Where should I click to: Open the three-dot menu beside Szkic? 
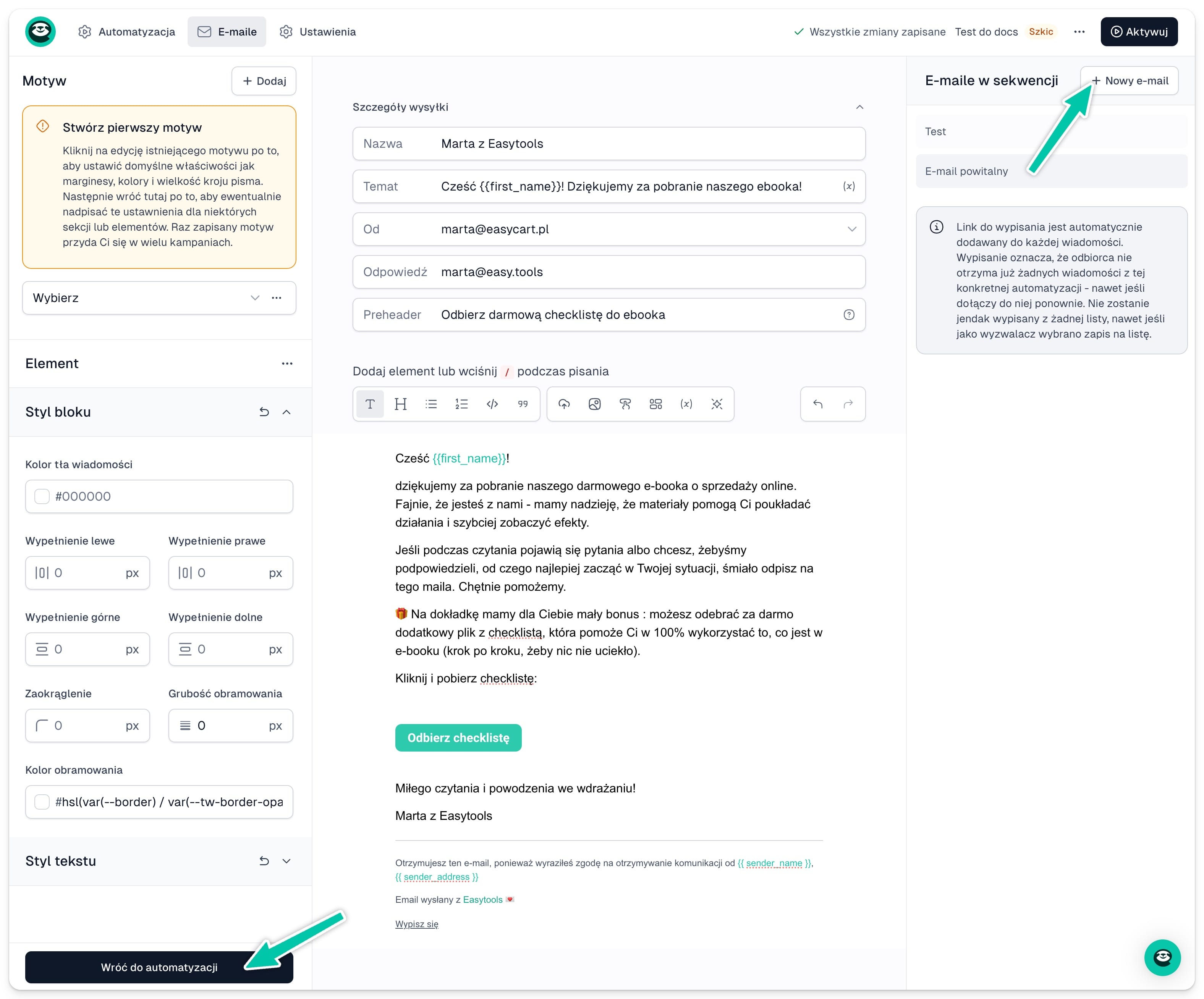tap(1079, 32)
